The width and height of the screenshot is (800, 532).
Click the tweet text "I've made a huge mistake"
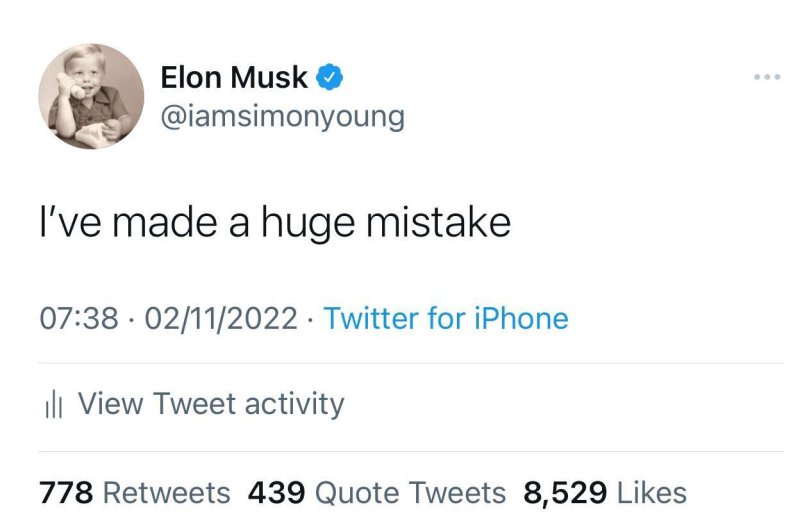[275, 222]
